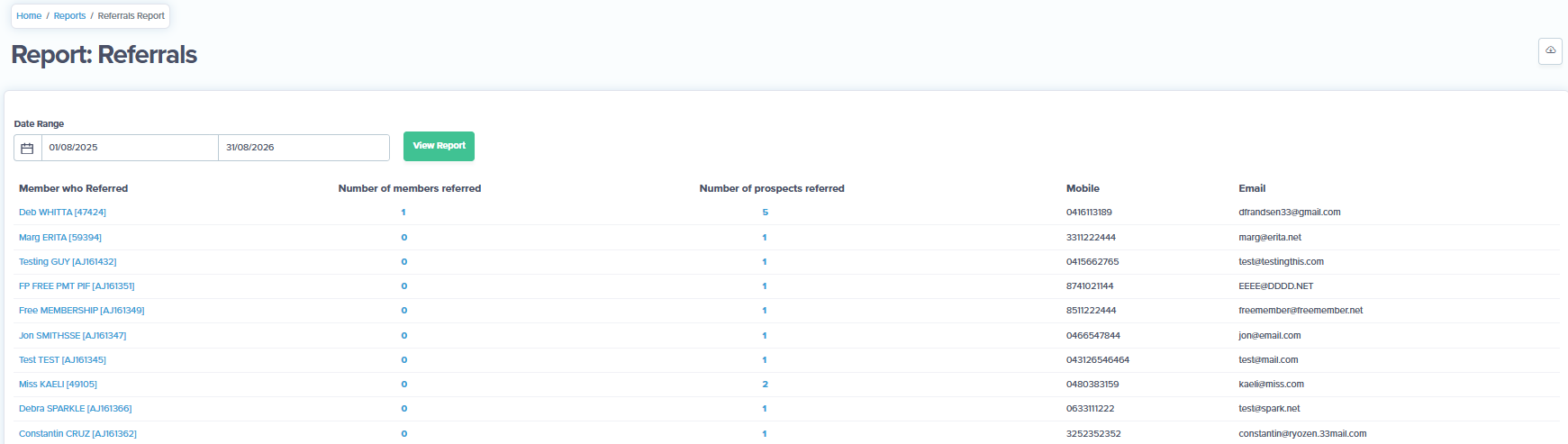Select email jon@email.com

(1270, 336)
